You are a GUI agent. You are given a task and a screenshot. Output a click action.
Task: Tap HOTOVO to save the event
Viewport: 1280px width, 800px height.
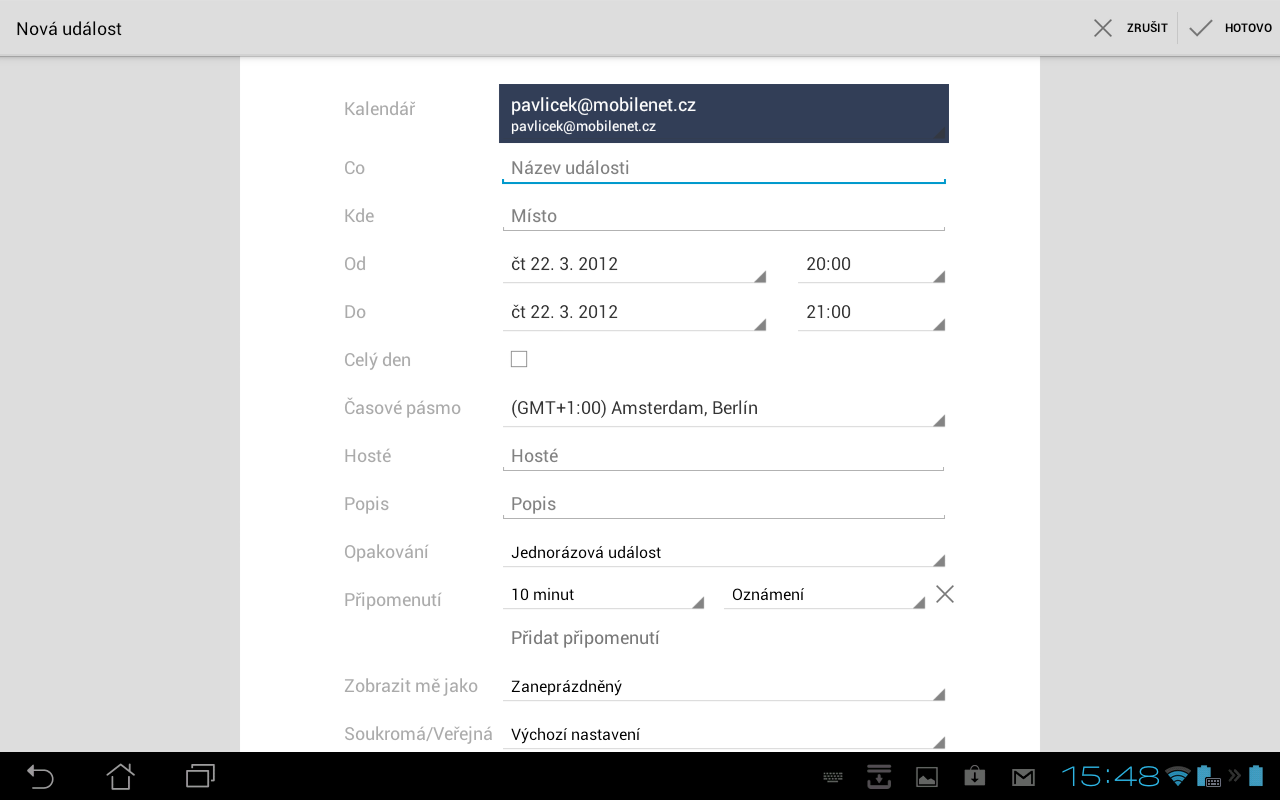(x=1232, y=27)
